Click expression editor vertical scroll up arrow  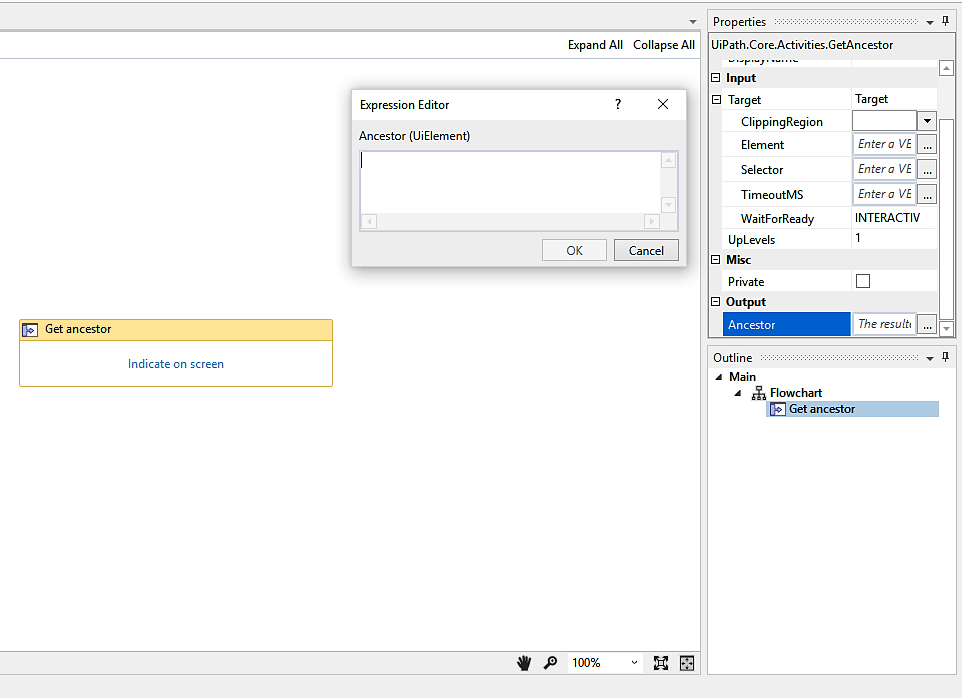668,161
